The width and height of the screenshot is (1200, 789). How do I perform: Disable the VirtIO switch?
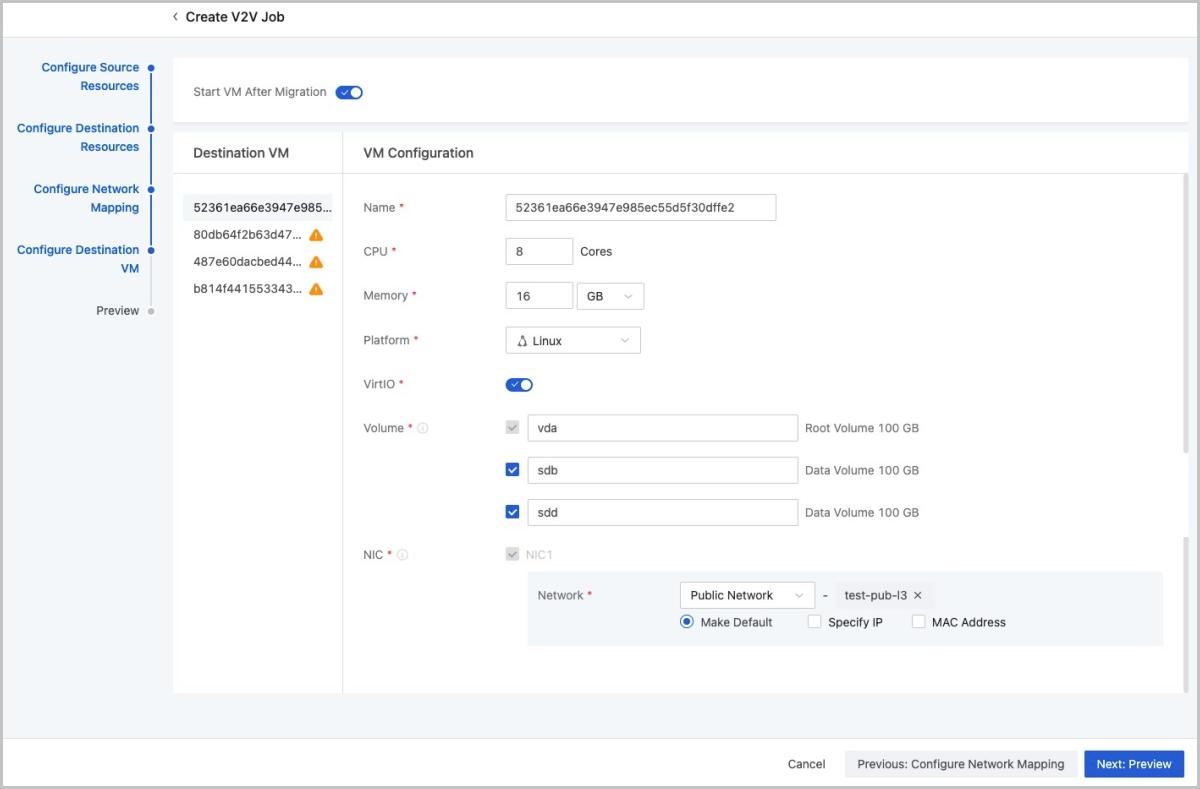pos(519,385)
